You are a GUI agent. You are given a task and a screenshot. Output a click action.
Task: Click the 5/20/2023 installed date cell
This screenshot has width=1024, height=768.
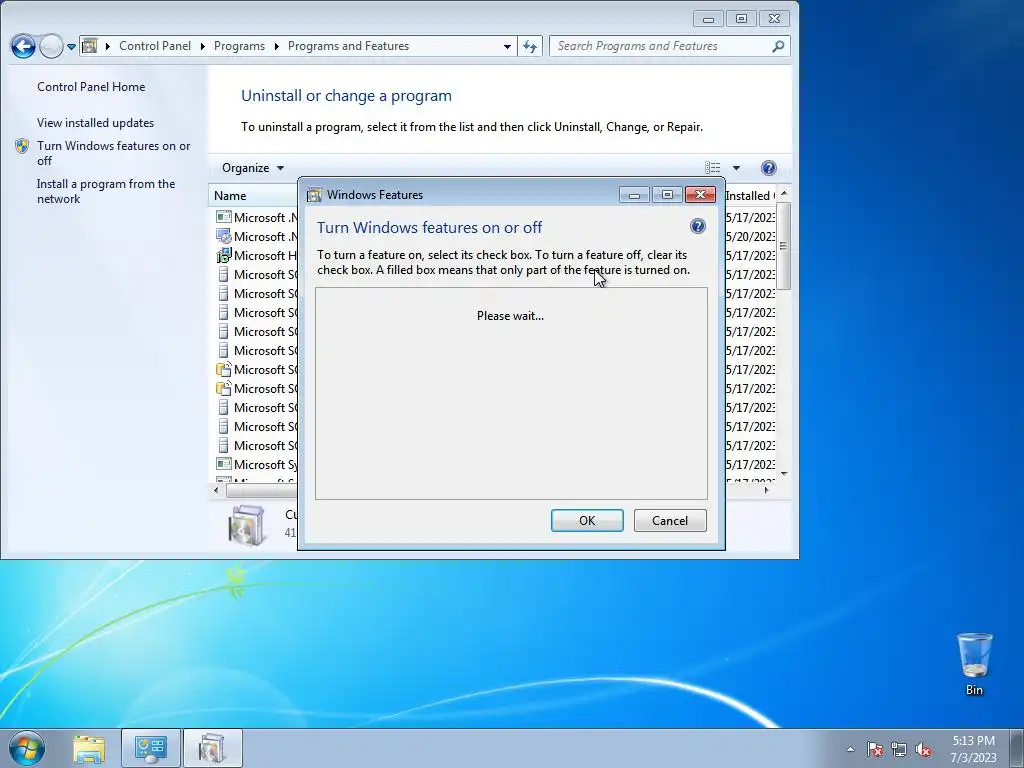[750, 236]
